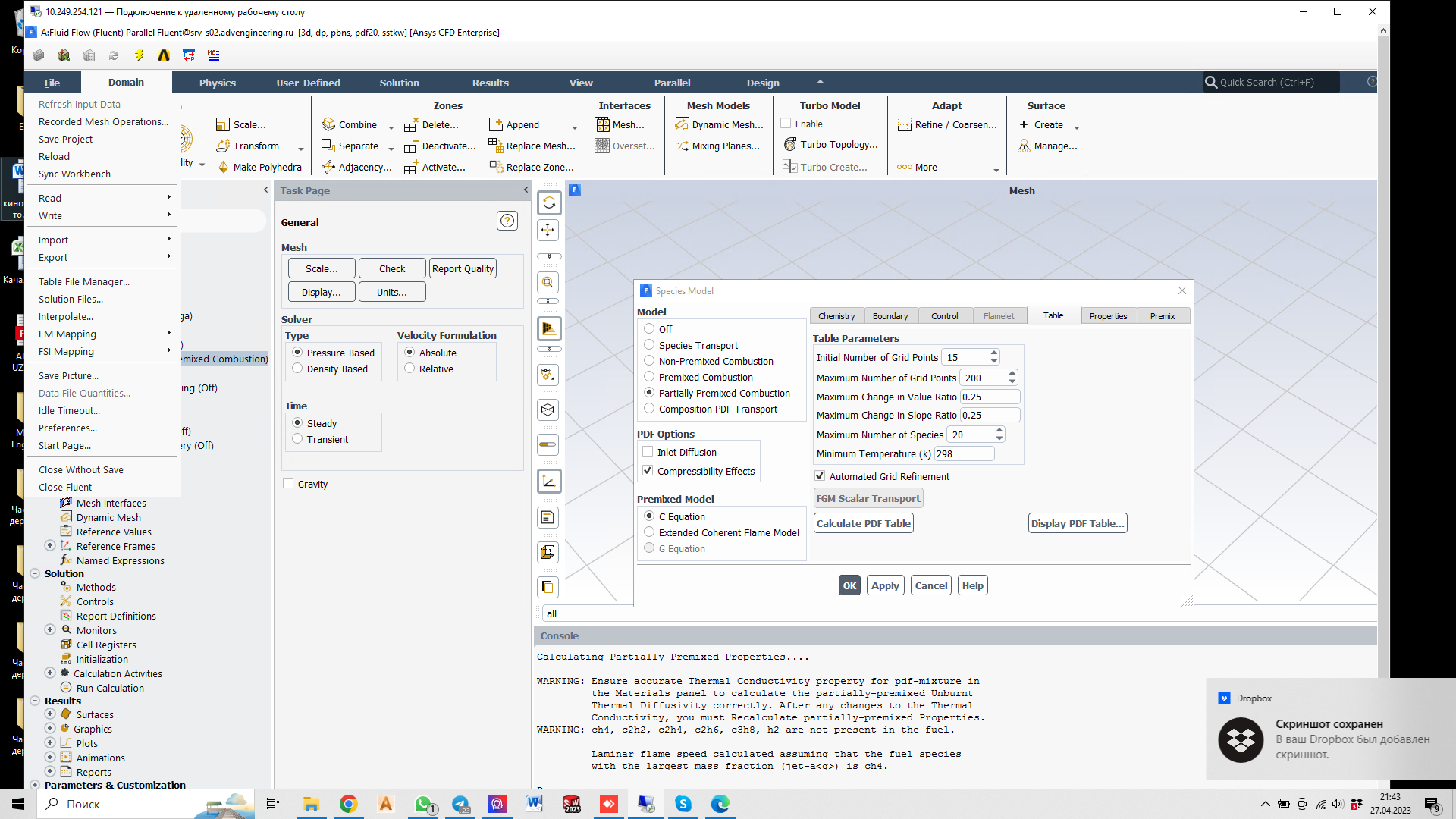
Task: Select the Off model radio button
Action: tap(649, 328)
